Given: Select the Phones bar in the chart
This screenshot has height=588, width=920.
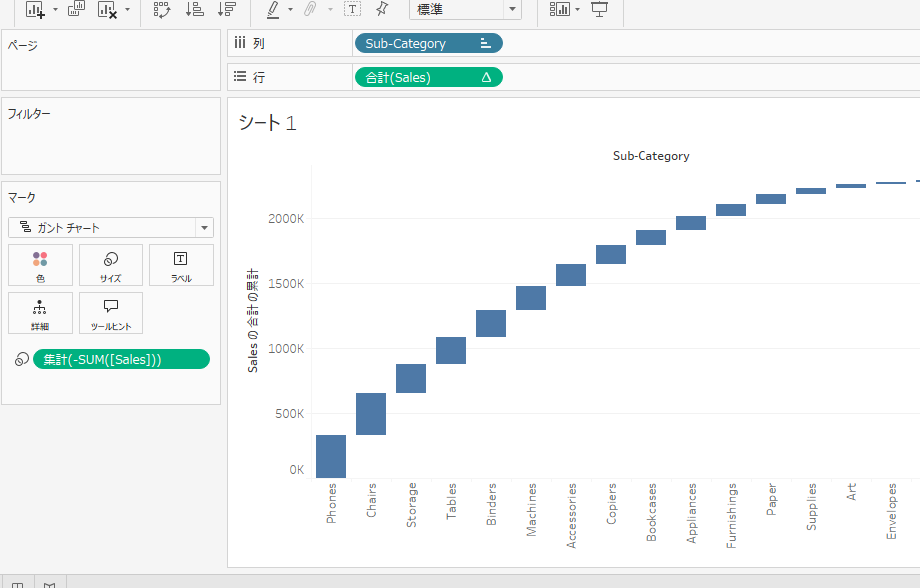Looking at the screenshot, I should [x=331, y=456].
